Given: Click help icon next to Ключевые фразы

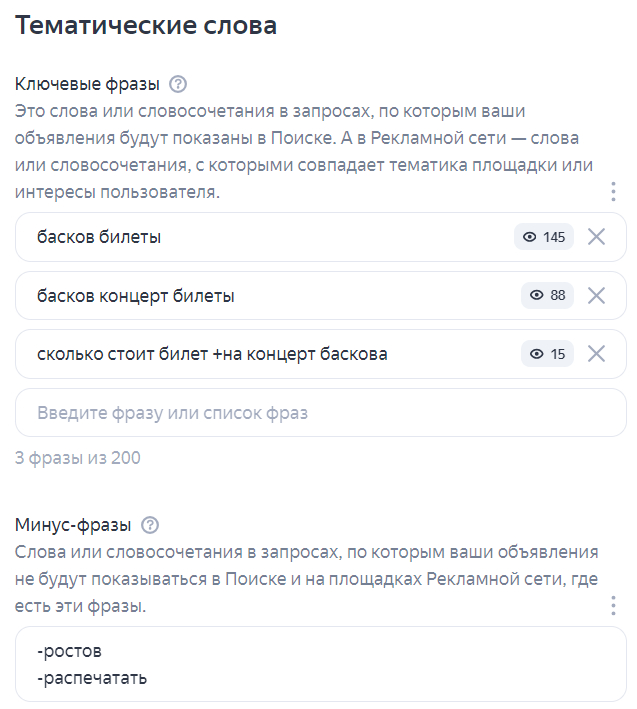Looking at the screenshot, I should pos(179,84).
